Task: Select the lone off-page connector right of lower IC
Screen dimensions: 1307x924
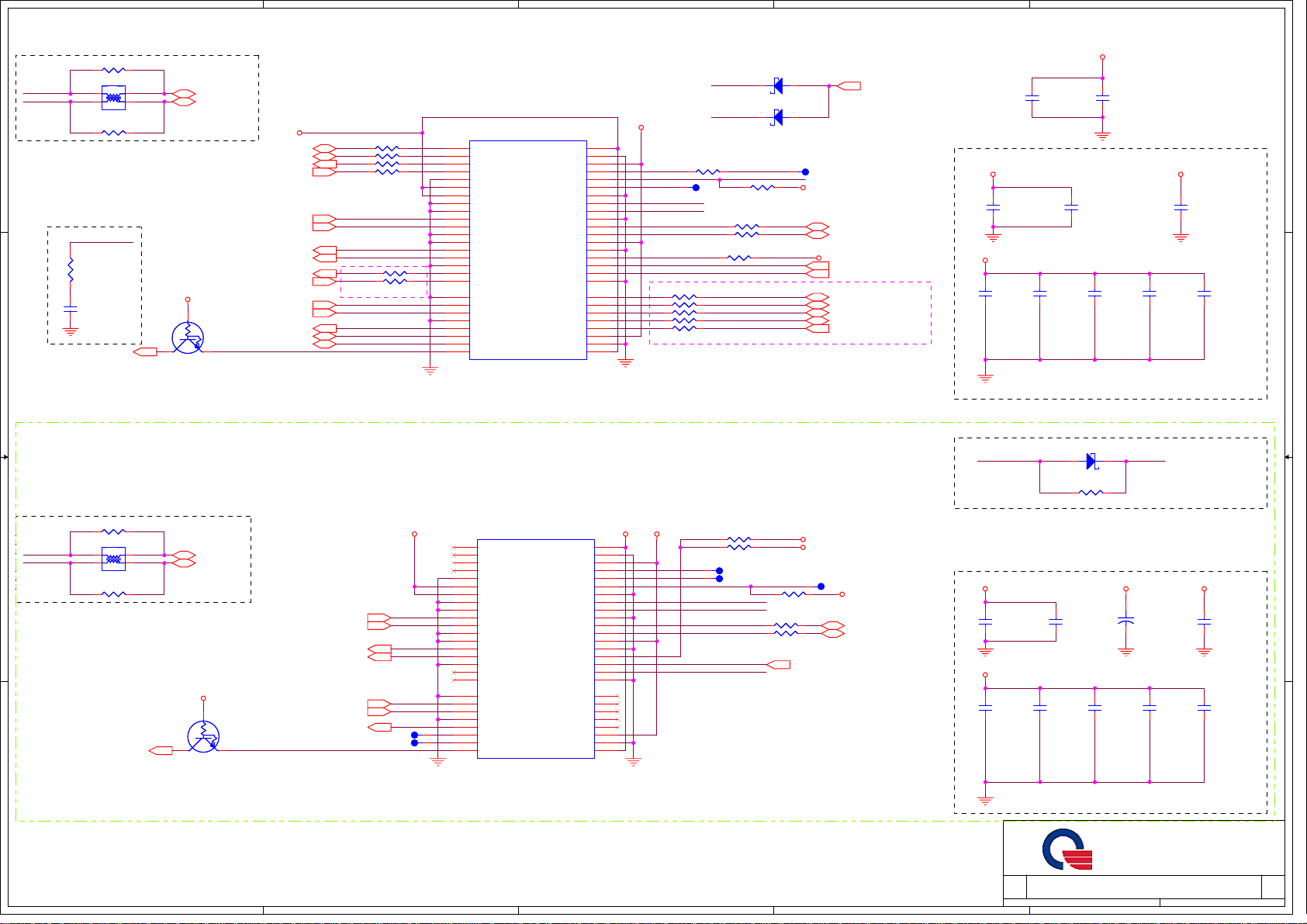Action: (778, 664)
